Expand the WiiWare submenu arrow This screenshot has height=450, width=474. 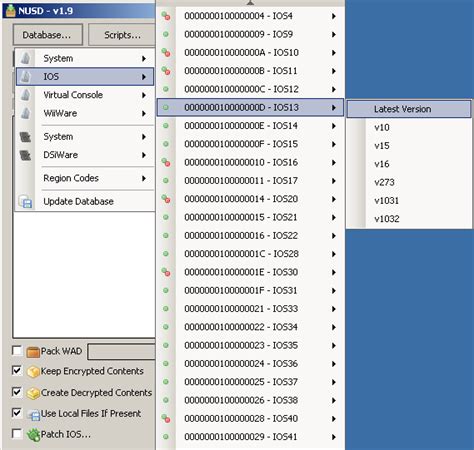(144, 114)
